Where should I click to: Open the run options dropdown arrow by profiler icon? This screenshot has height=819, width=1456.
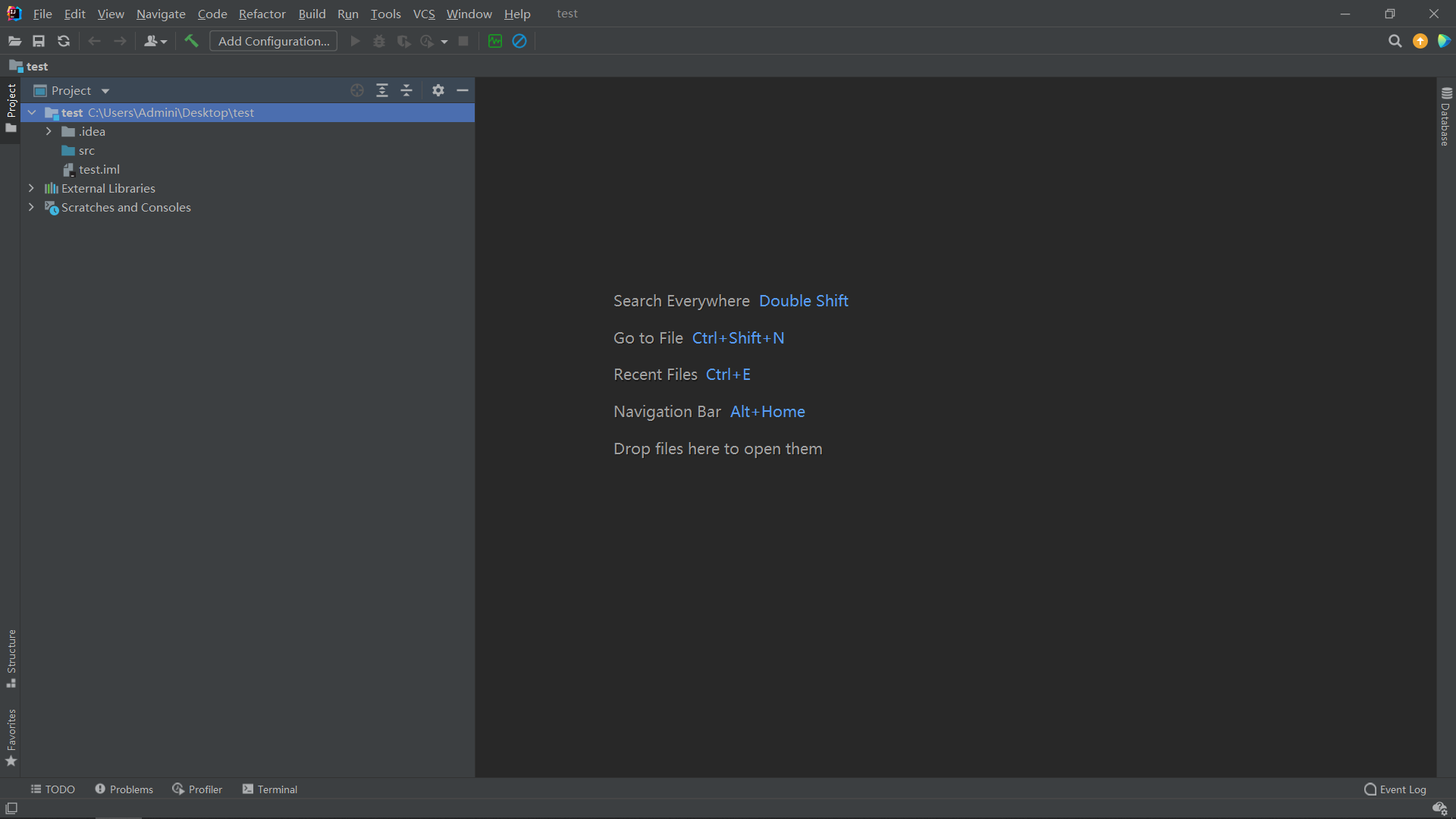pos(444,42)
